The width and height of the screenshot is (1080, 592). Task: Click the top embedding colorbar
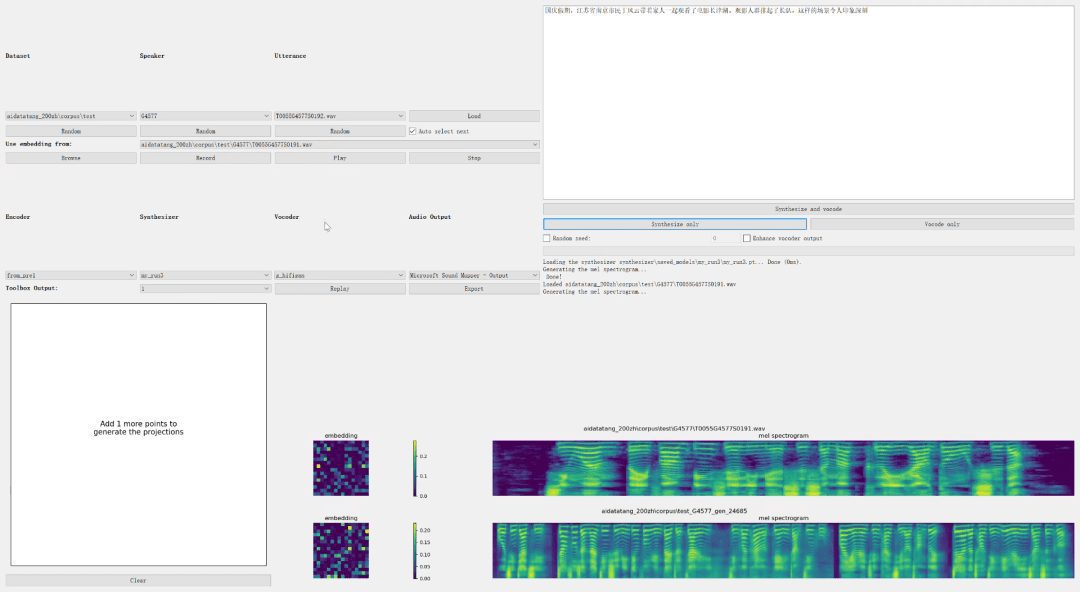tap(415, 469)
